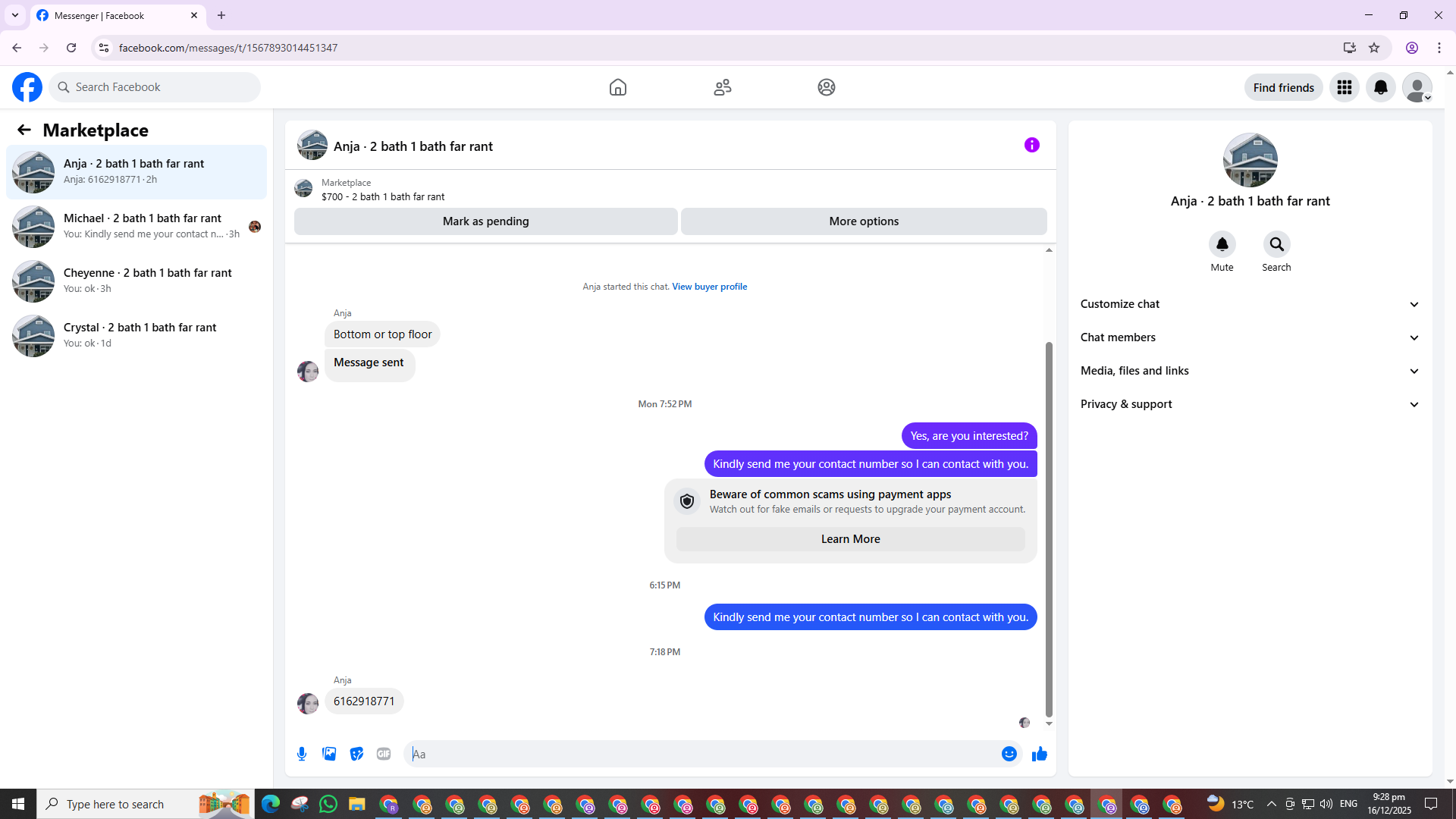This screenshot has height=819, width=1456.
Task: Go to the Home feed icon
Action: 618,87
